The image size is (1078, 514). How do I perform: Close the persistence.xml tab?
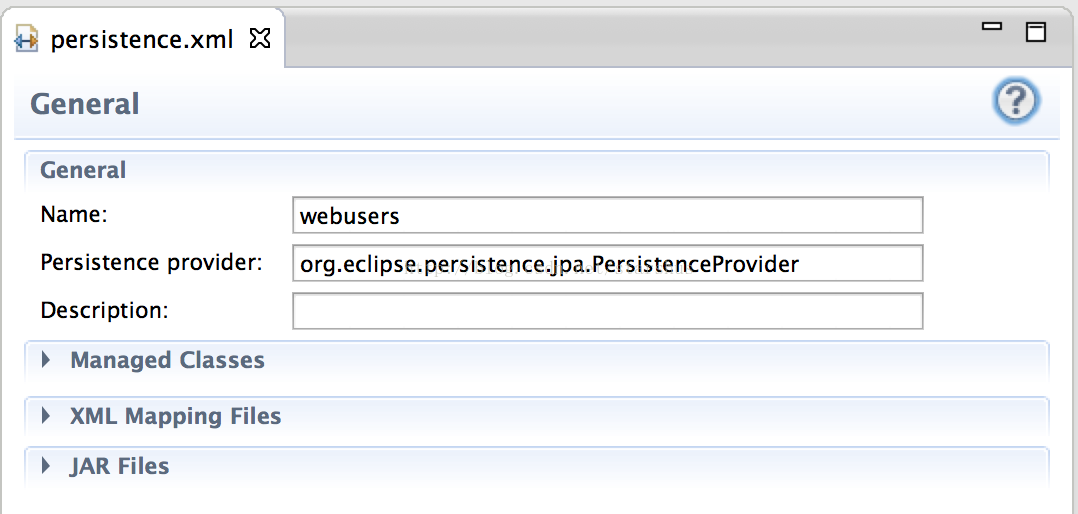tap(260, 38)
